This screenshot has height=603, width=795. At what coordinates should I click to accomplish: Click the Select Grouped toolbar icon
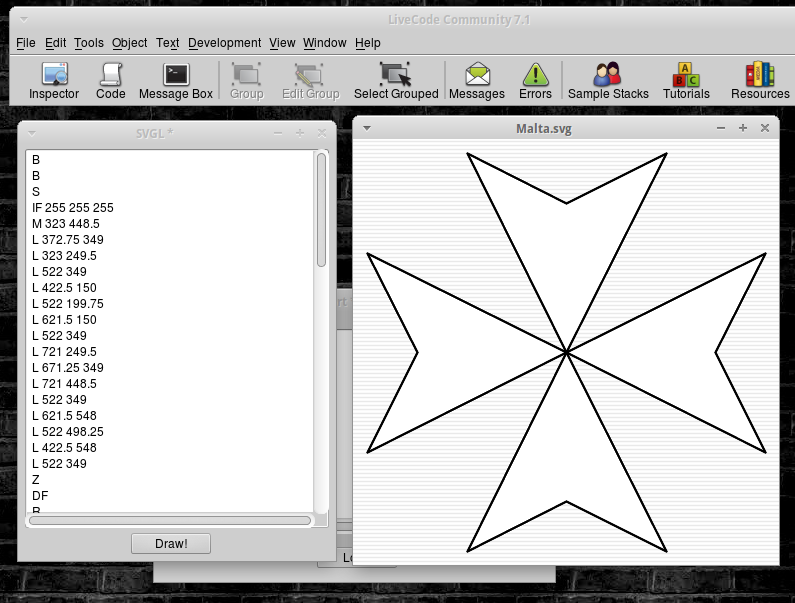(396, 80)
